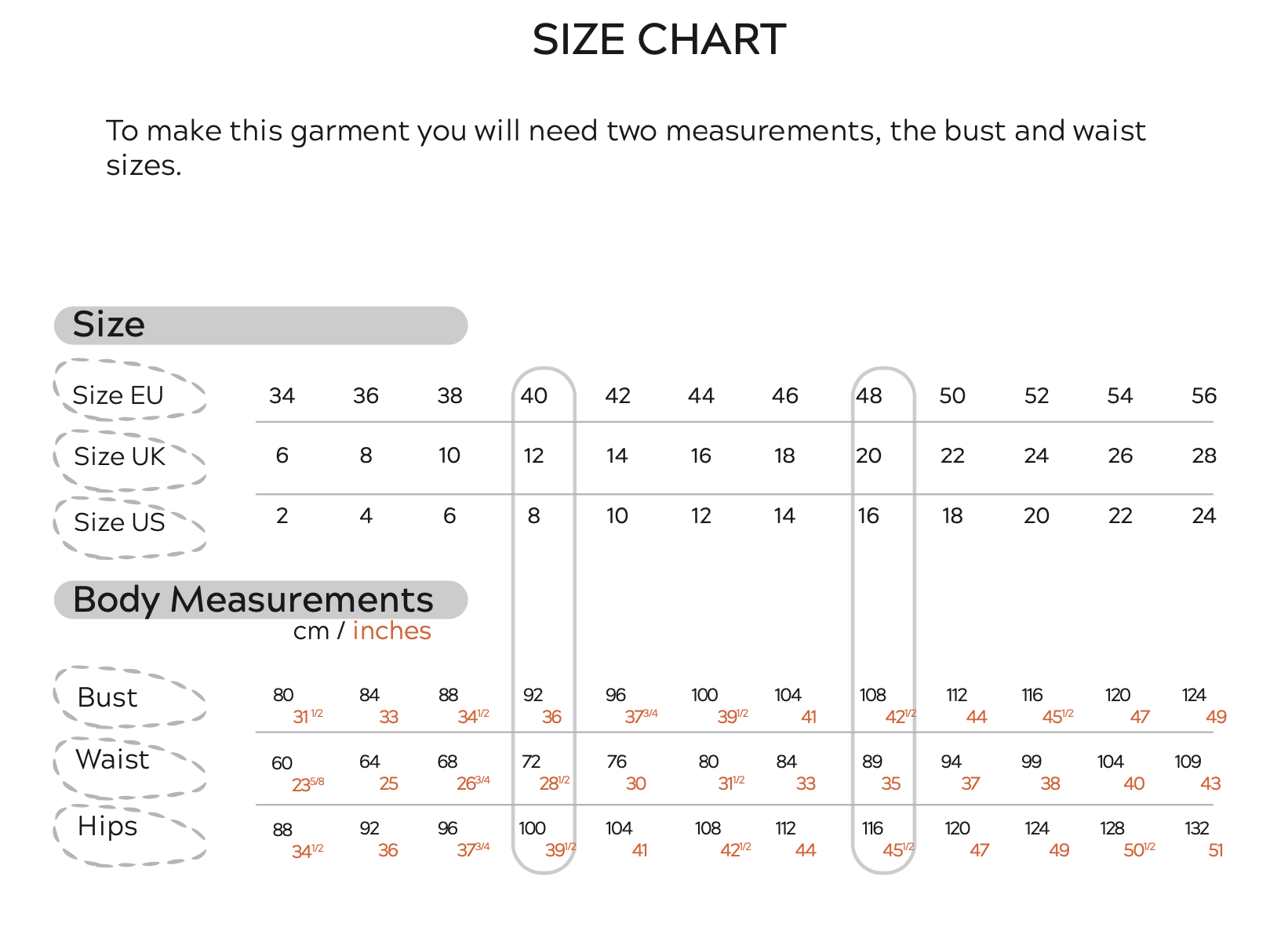Image resolution: width=1288 pixels, height=927 pixels.
Task: Select the Waist row label
Action: [x=112, y=759]
